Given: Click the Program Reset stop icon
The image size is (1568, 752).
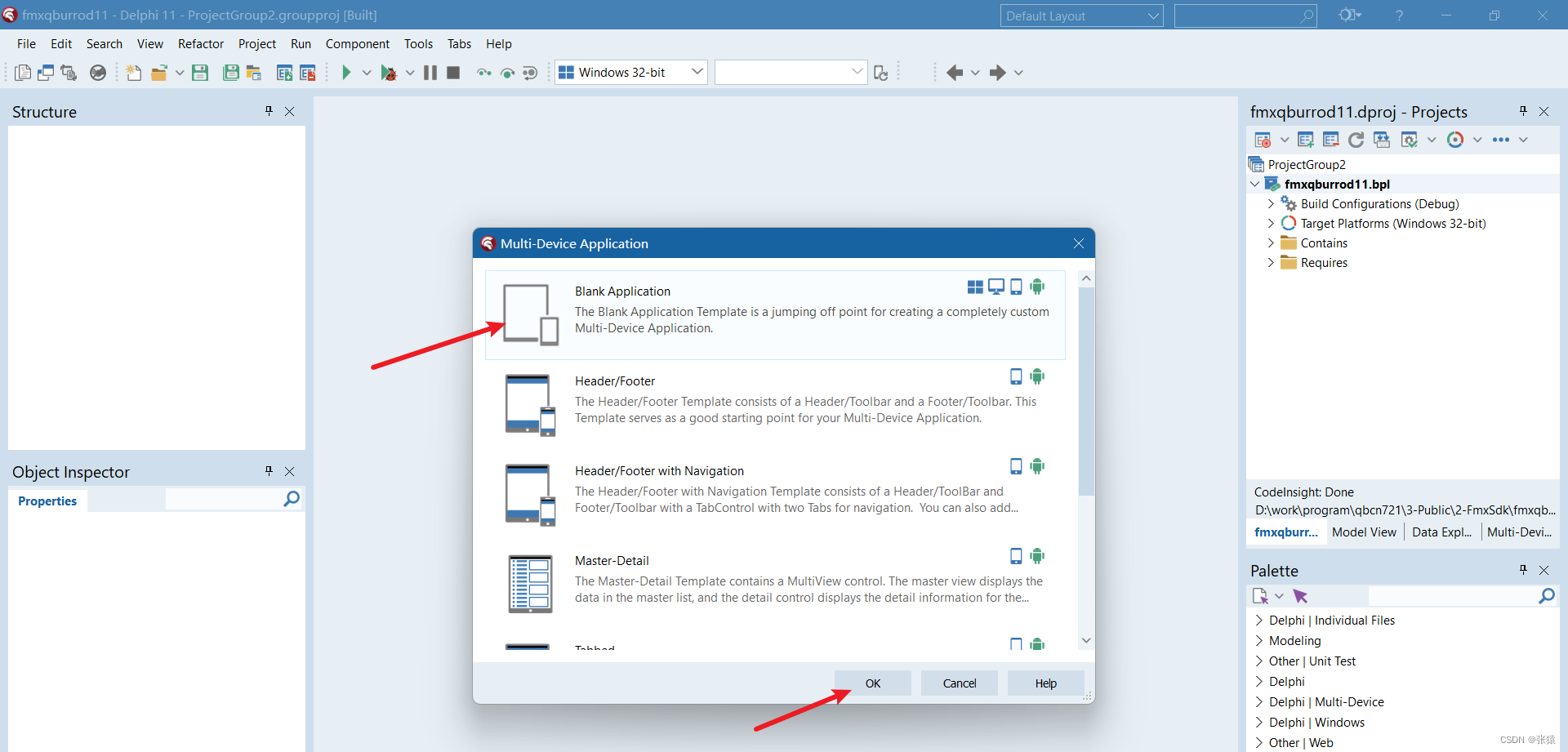Looking at the screenshot, I should click(453, 73).
